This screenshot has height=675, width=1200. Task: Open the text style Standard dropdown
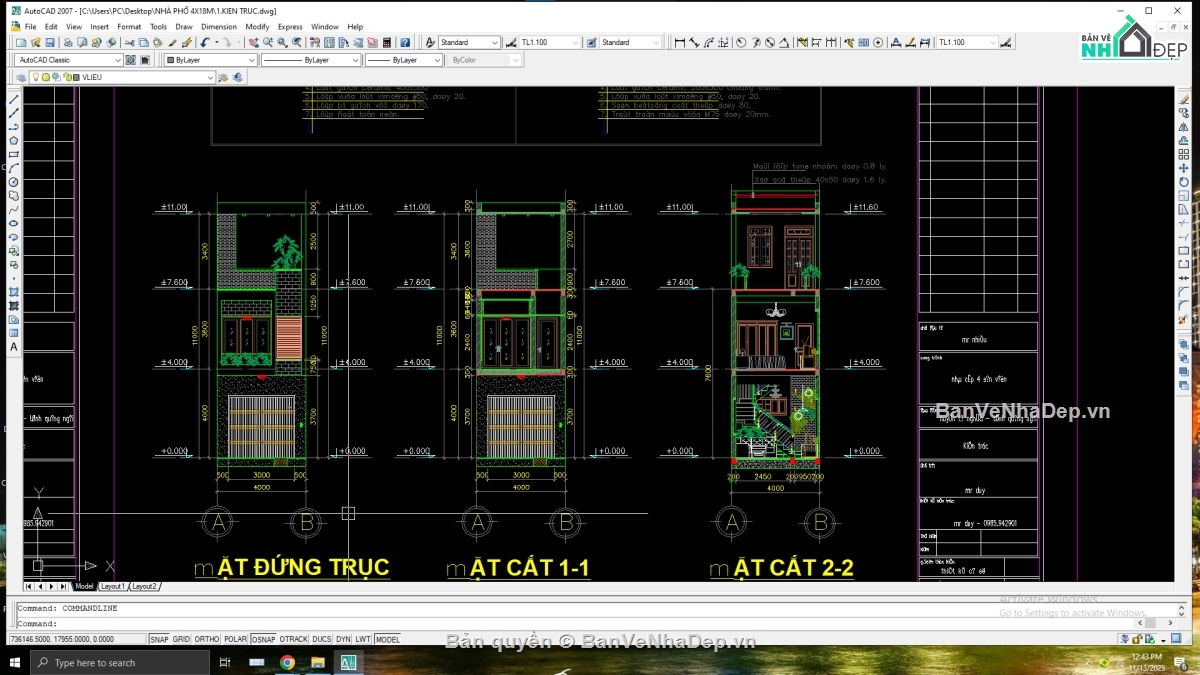(x=469, y=42)
